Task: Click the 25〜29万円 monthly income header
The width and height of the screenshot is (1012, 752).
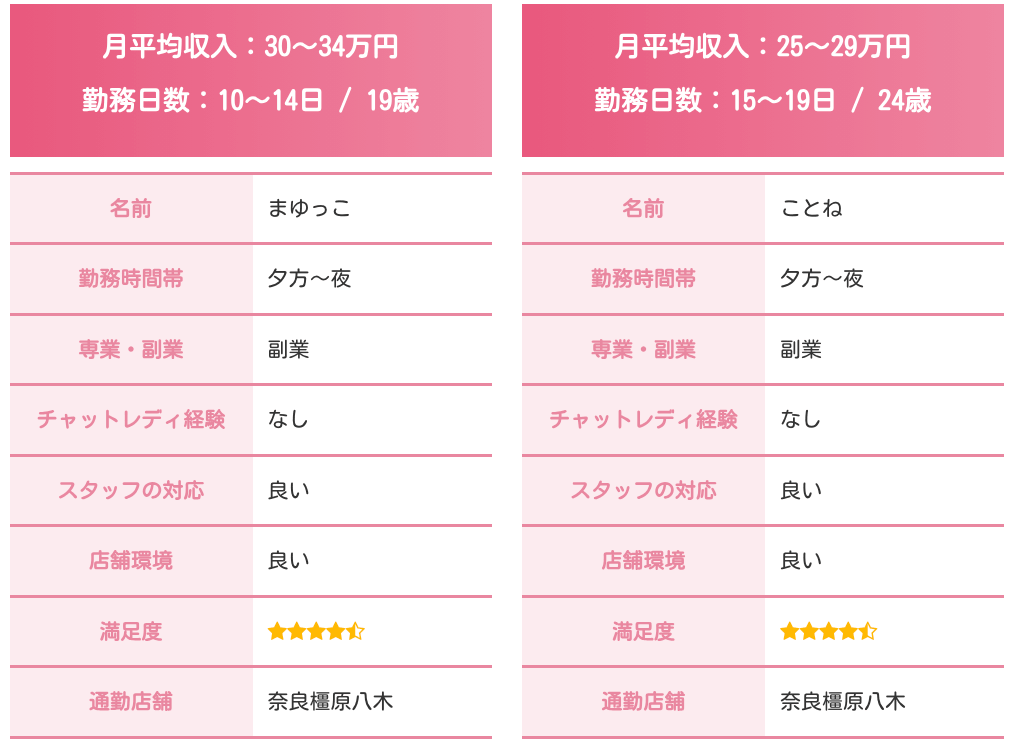Action: tap(762, 46)
